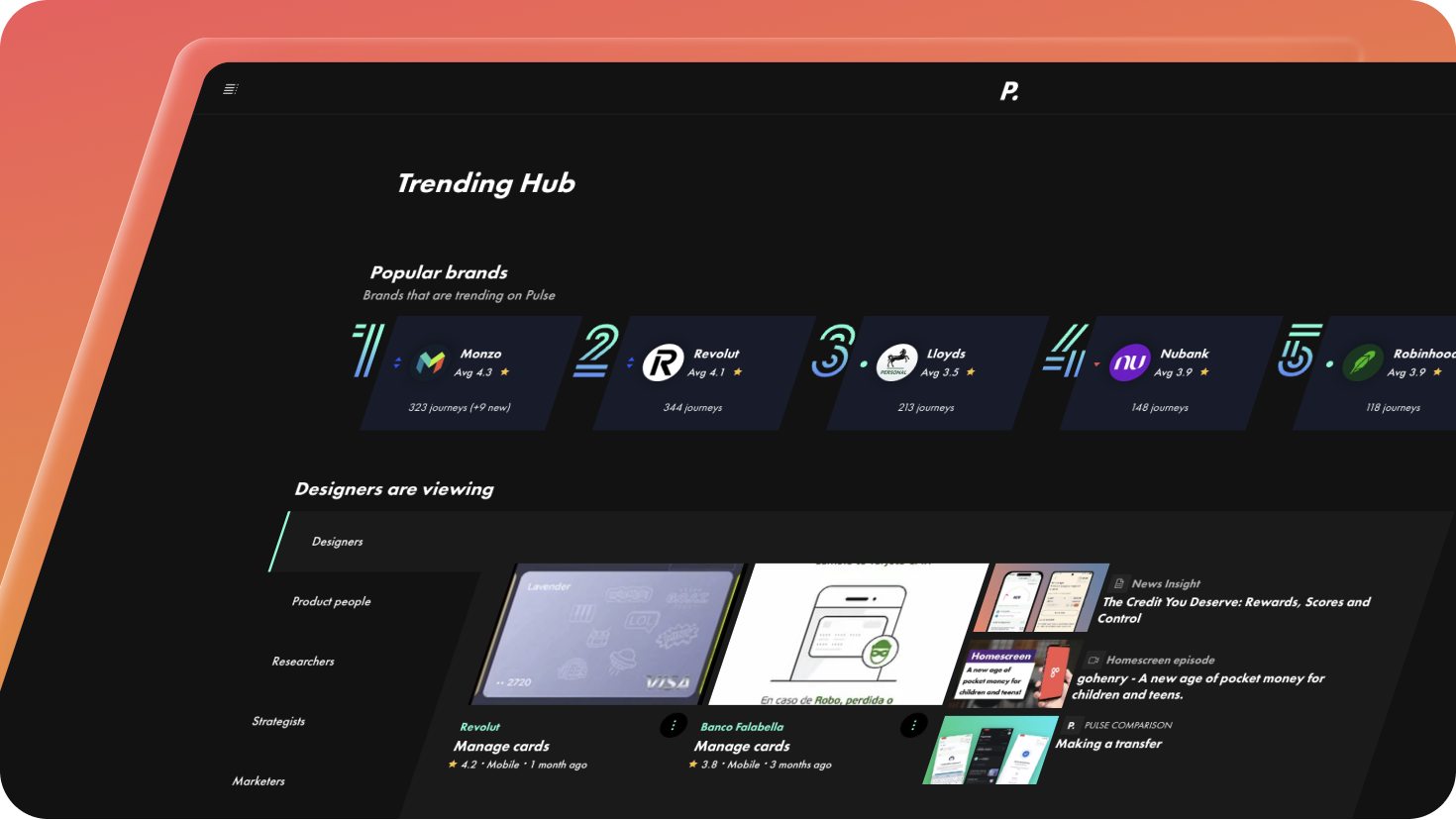Click the Pulse P. logo
The height and width of the screenshot is (820, 1456).
pyautogui.click(x=1009, y=91)
